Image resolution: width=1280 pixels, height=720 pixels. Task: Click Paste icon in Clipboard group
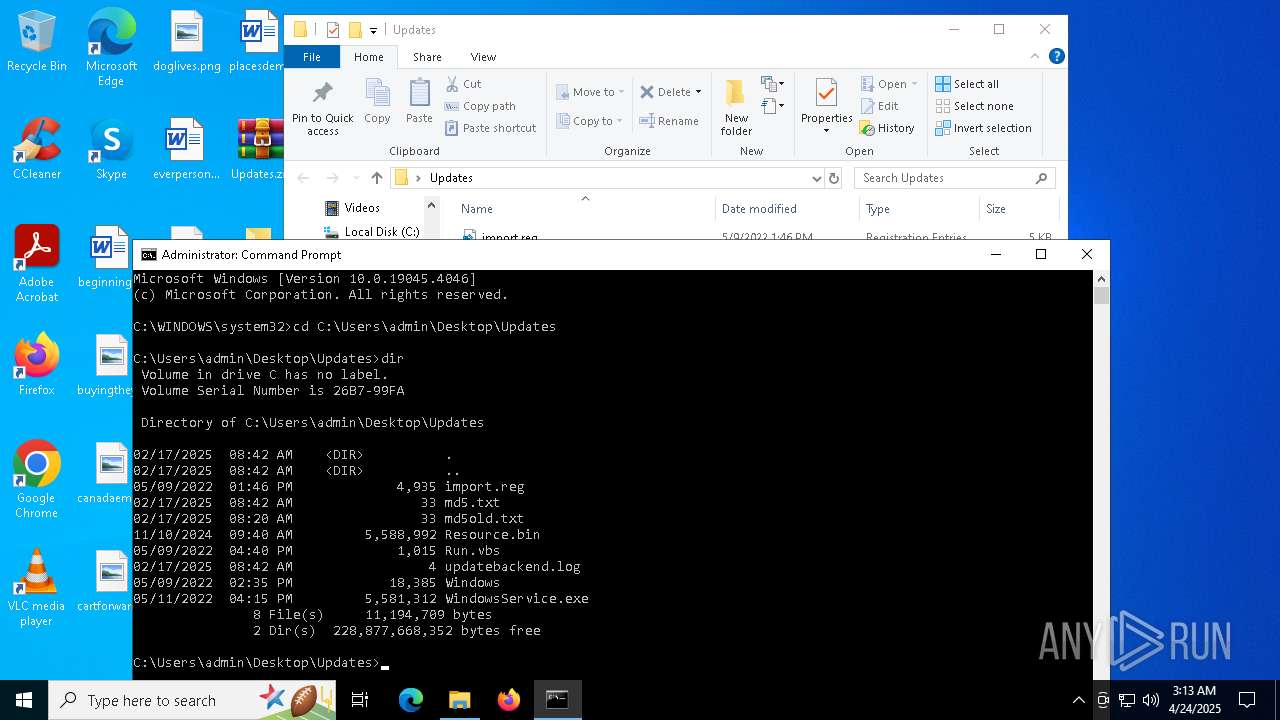(x=419, y=102)
